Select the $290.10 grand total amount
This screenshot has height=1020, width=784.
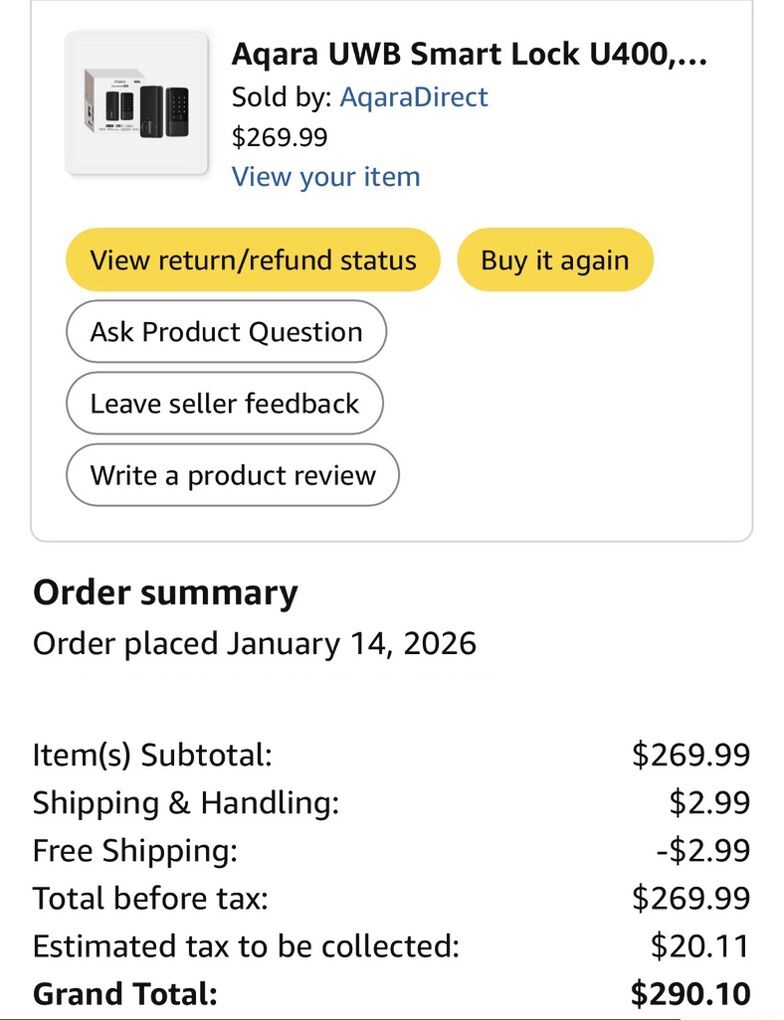pyautogui.click(x=691, y=994)
